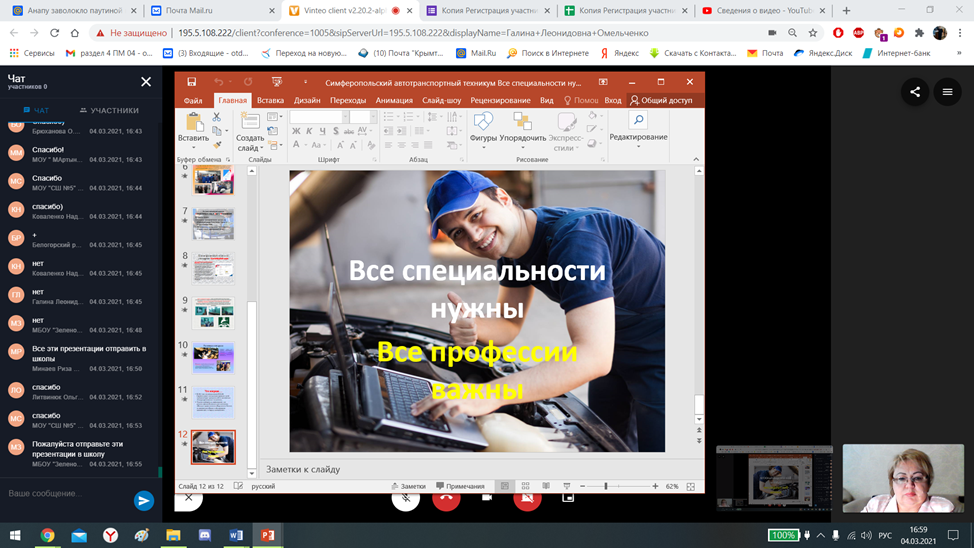Select slide 10 thumbnail
974x548 pixels.
point(213,357)
